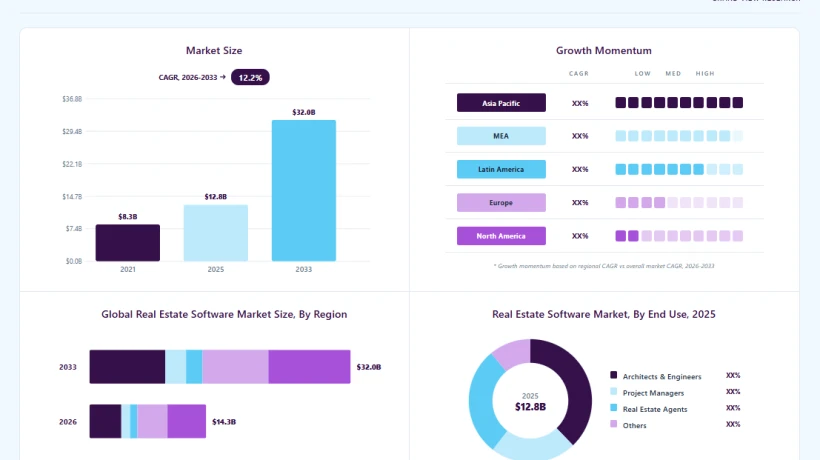Click the Asia Pacific momentum indicator squares

click(x=679, y=103)
